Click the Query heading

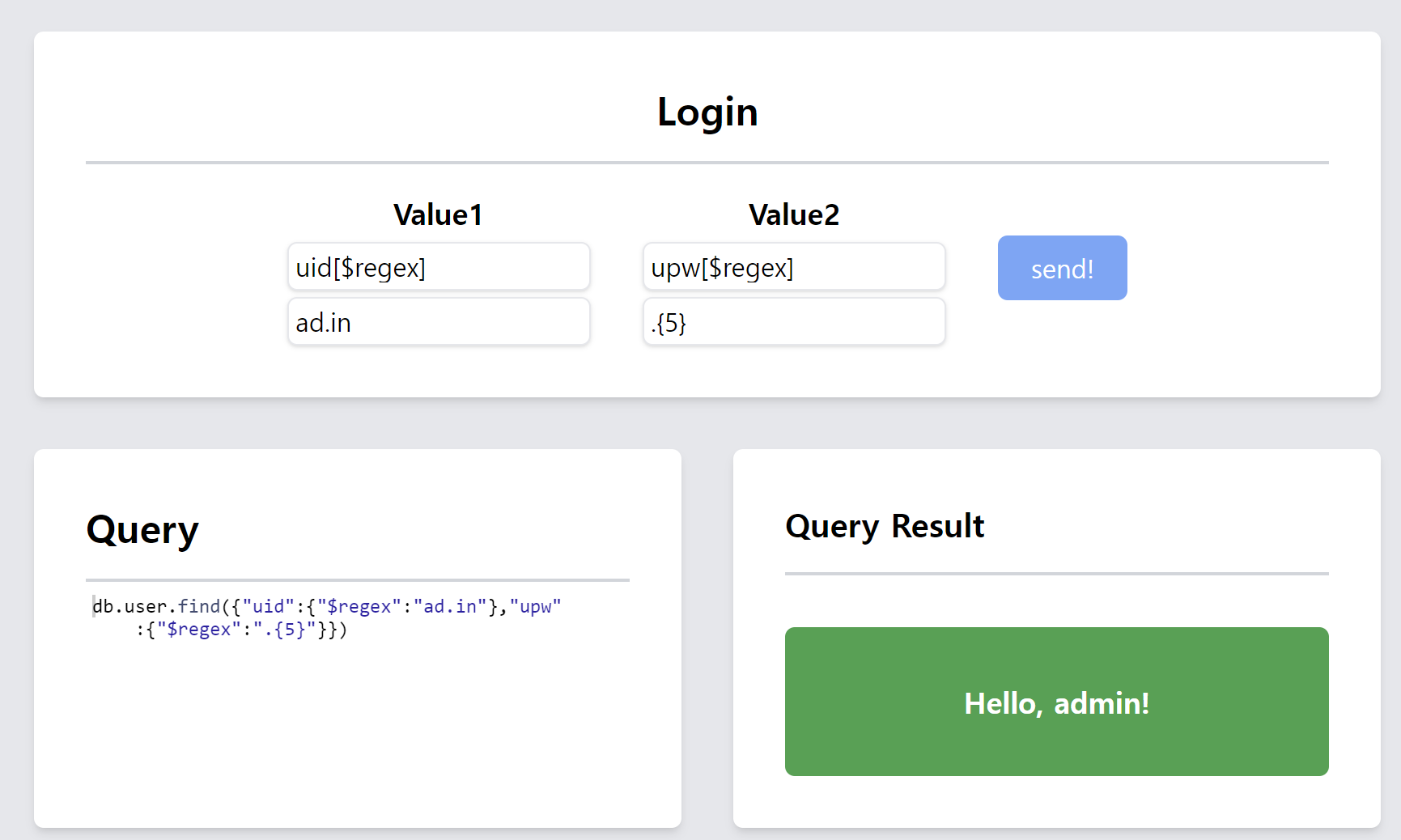(x=142, y=530)
